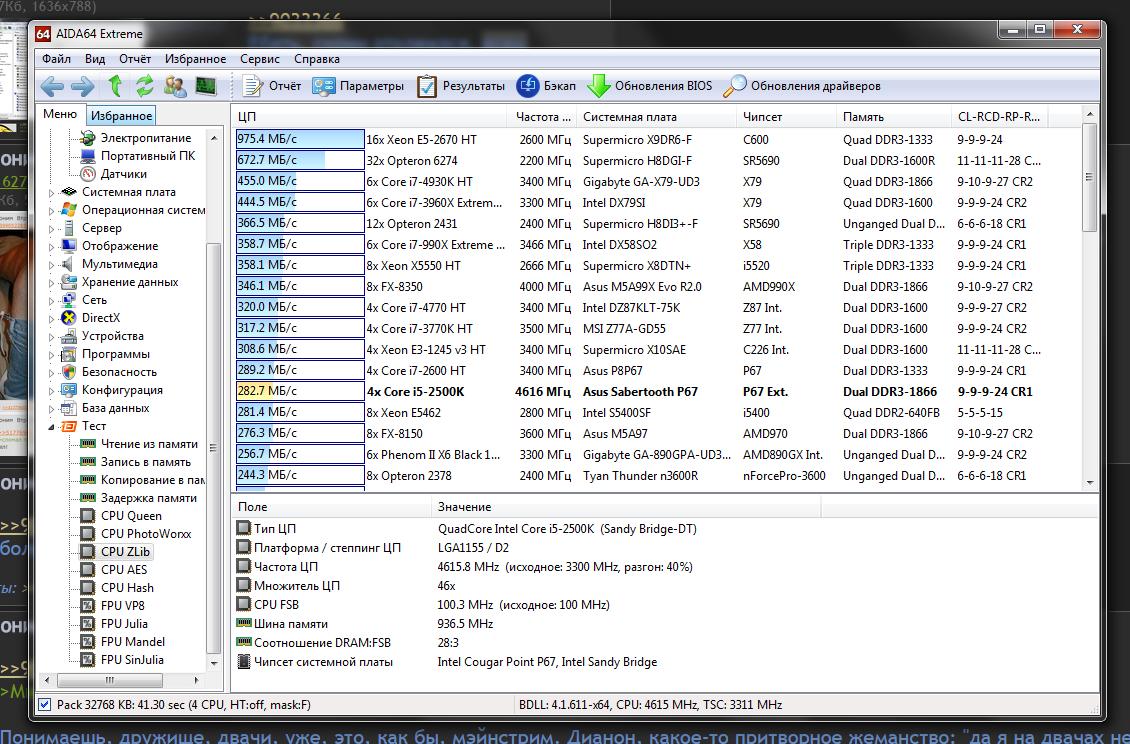Select the 4x Core i5-2500K result row

657,391
